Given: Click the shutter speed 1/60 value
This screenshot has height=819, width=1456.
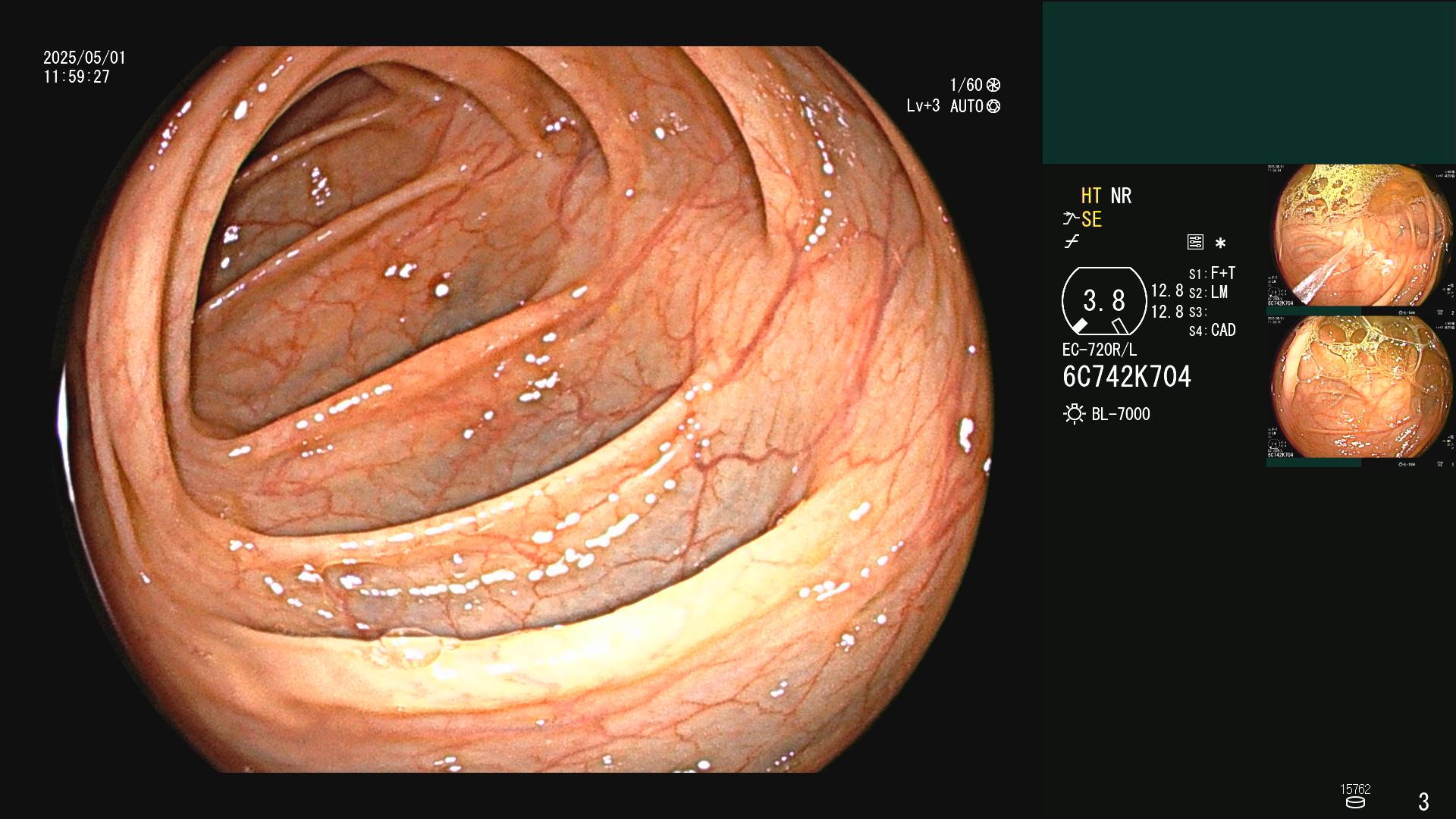Looking at the screenshot, I should pos(966,85).
